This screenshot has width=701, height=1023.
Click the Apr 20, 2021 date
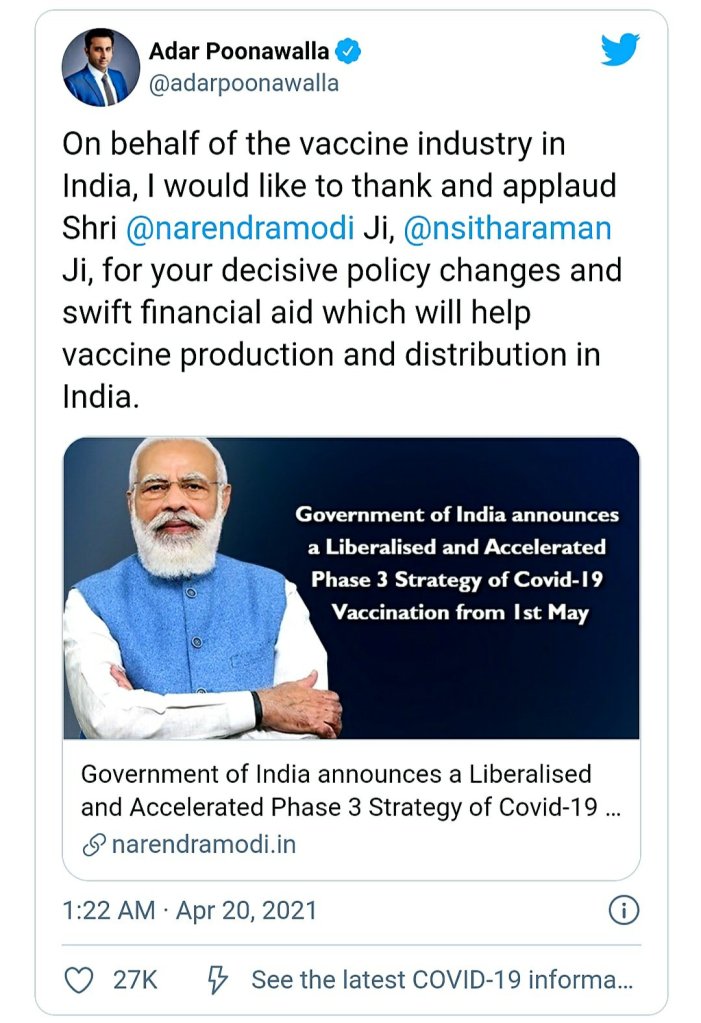coord(246,910)
